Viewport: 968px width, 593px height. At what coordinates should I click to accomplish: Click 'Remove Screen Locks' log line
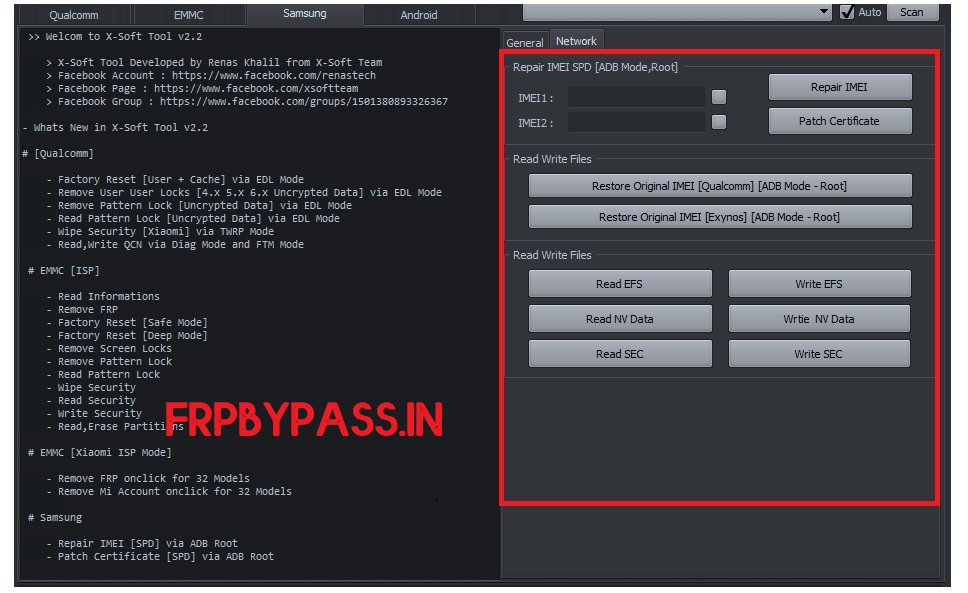pyautogui.click(x=109, y=348)
